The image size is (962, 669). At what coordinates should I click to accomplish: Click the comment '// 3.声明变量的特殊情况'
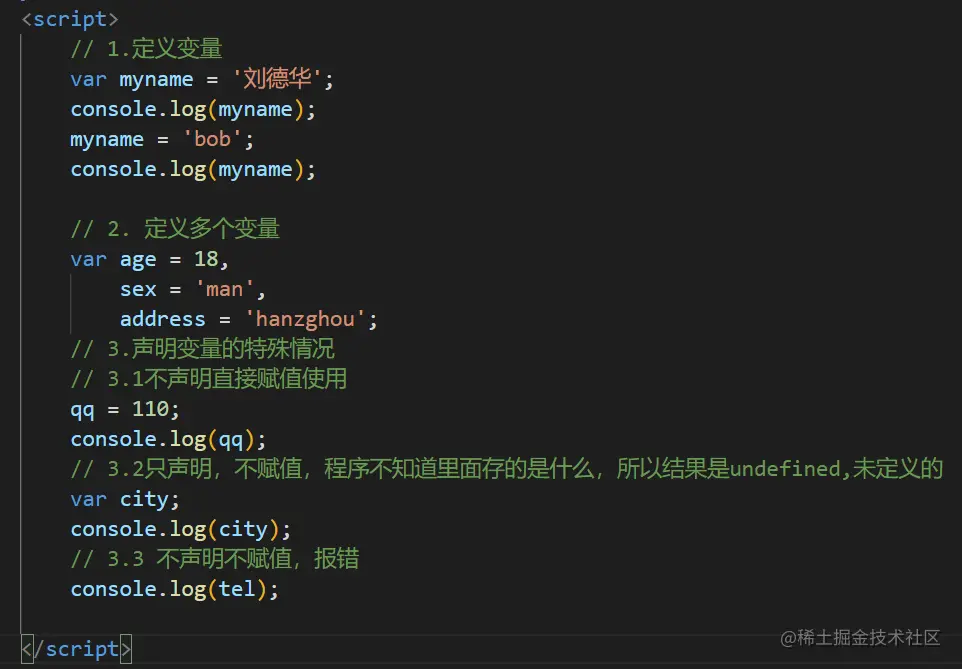[x=202, y=349]
